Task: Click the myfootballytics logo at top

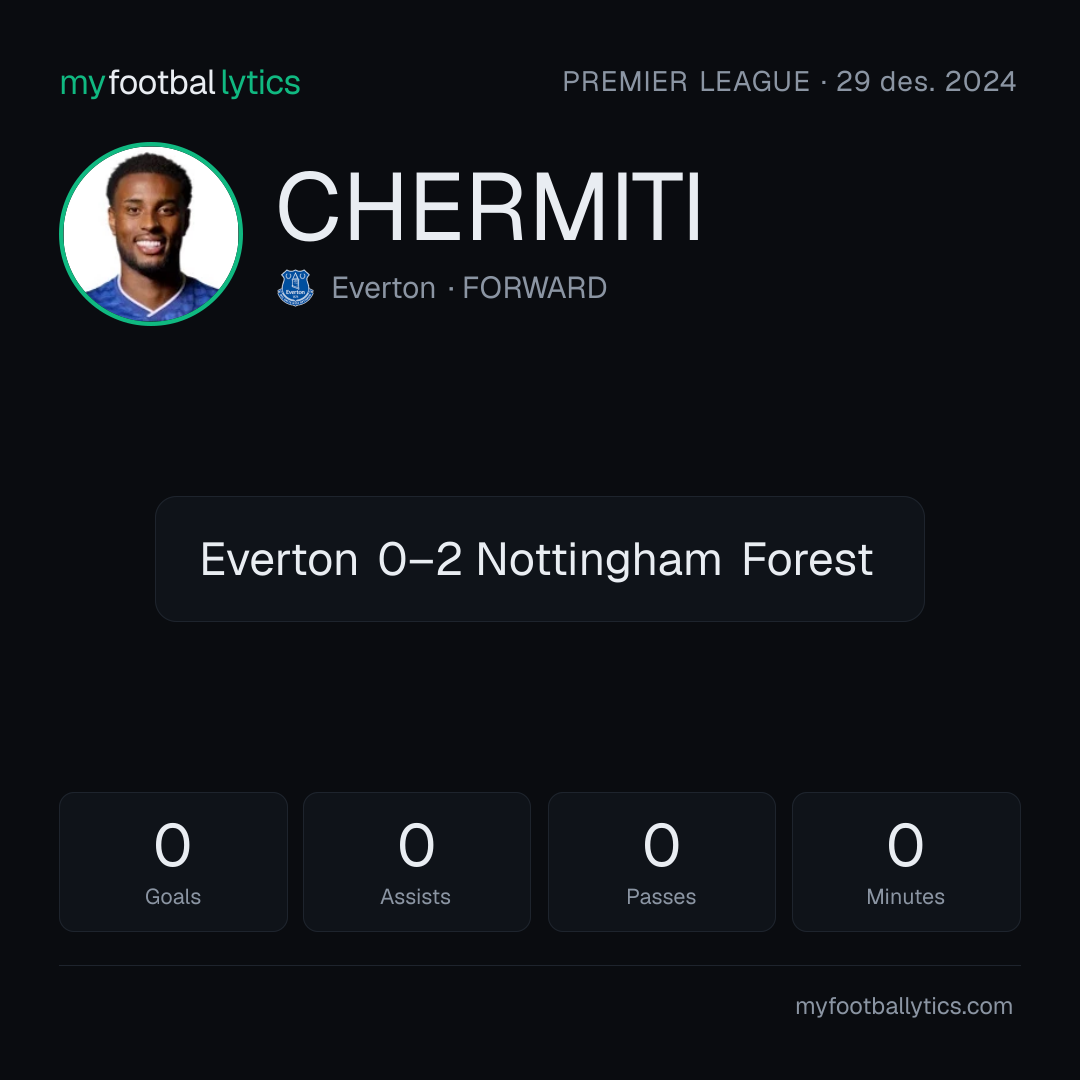Action: pyautogui.click(x=180, y=83)
